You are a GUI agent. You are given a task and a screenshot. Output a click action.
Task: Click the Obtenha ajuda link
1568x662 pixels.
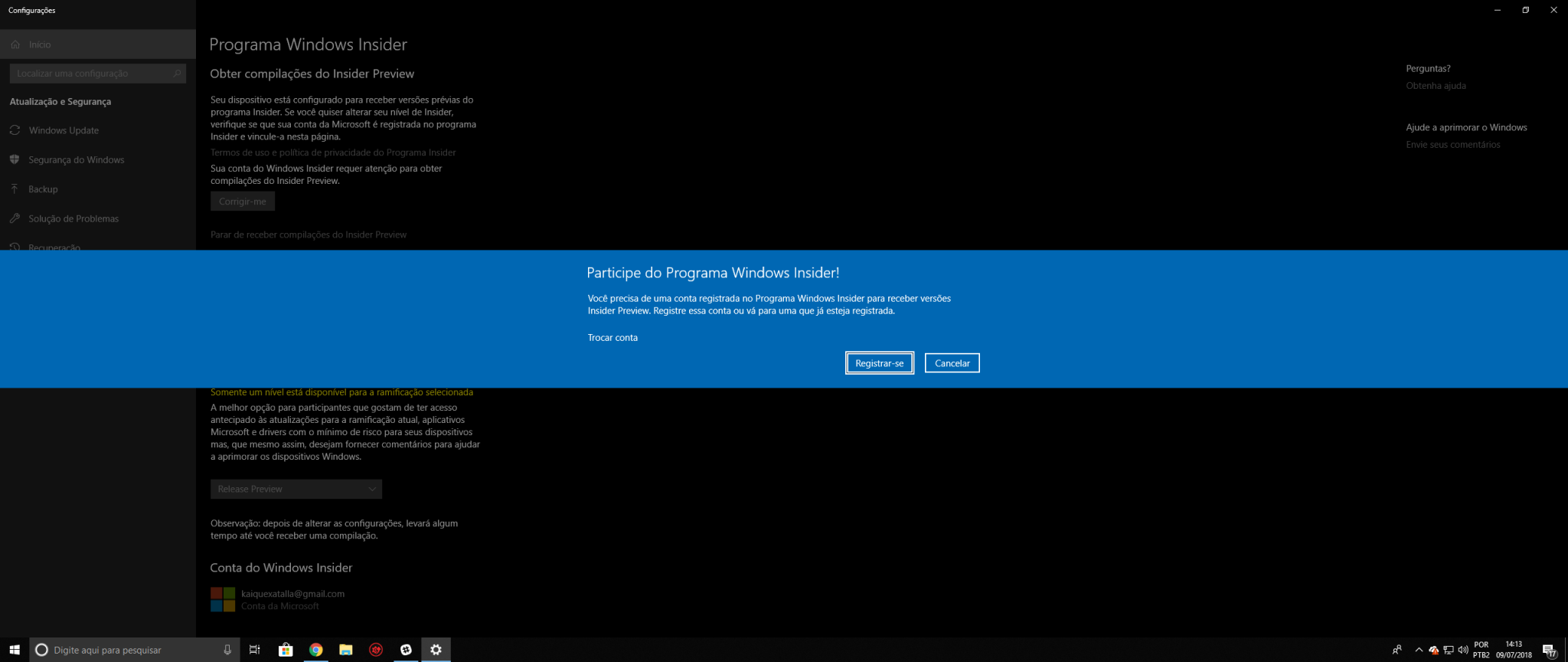(1436, 86)
